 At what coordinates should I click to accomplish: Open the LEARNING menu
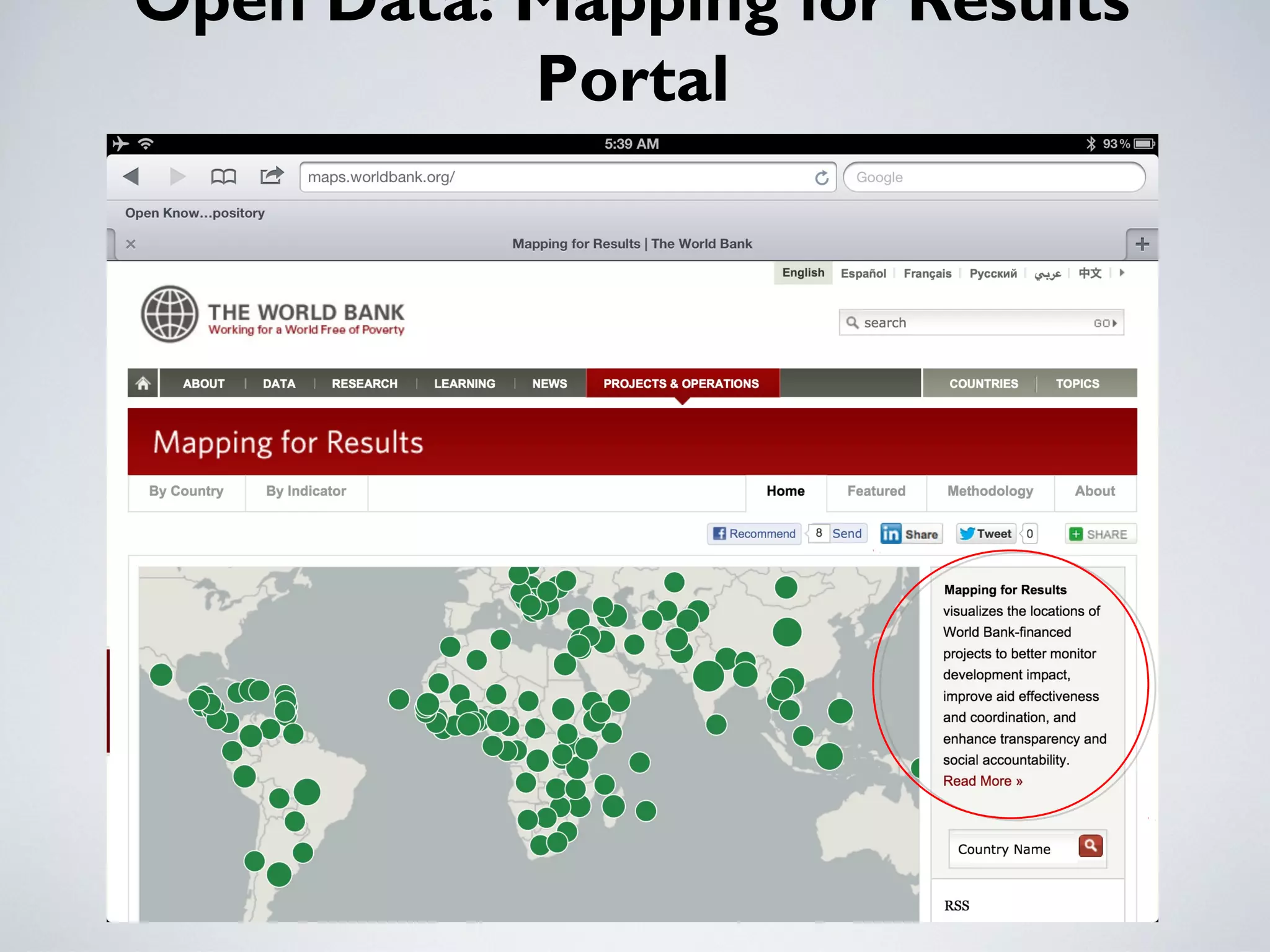tap(464, 384)
